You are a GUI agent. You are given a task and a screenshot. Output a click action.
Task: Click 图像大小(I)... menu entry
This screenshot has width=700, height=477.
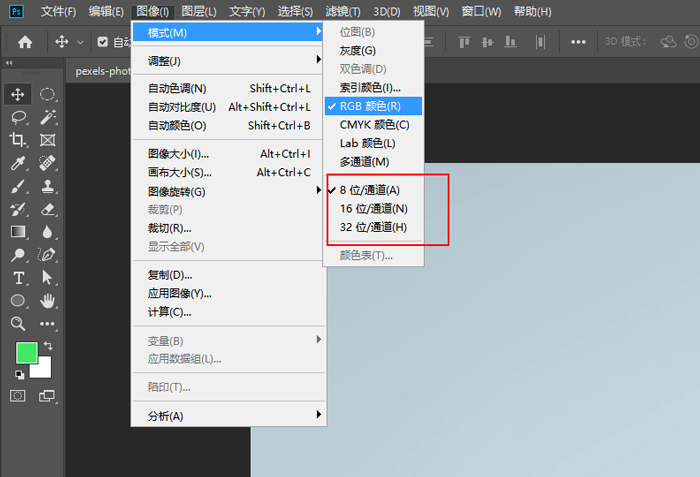(228, 154)
